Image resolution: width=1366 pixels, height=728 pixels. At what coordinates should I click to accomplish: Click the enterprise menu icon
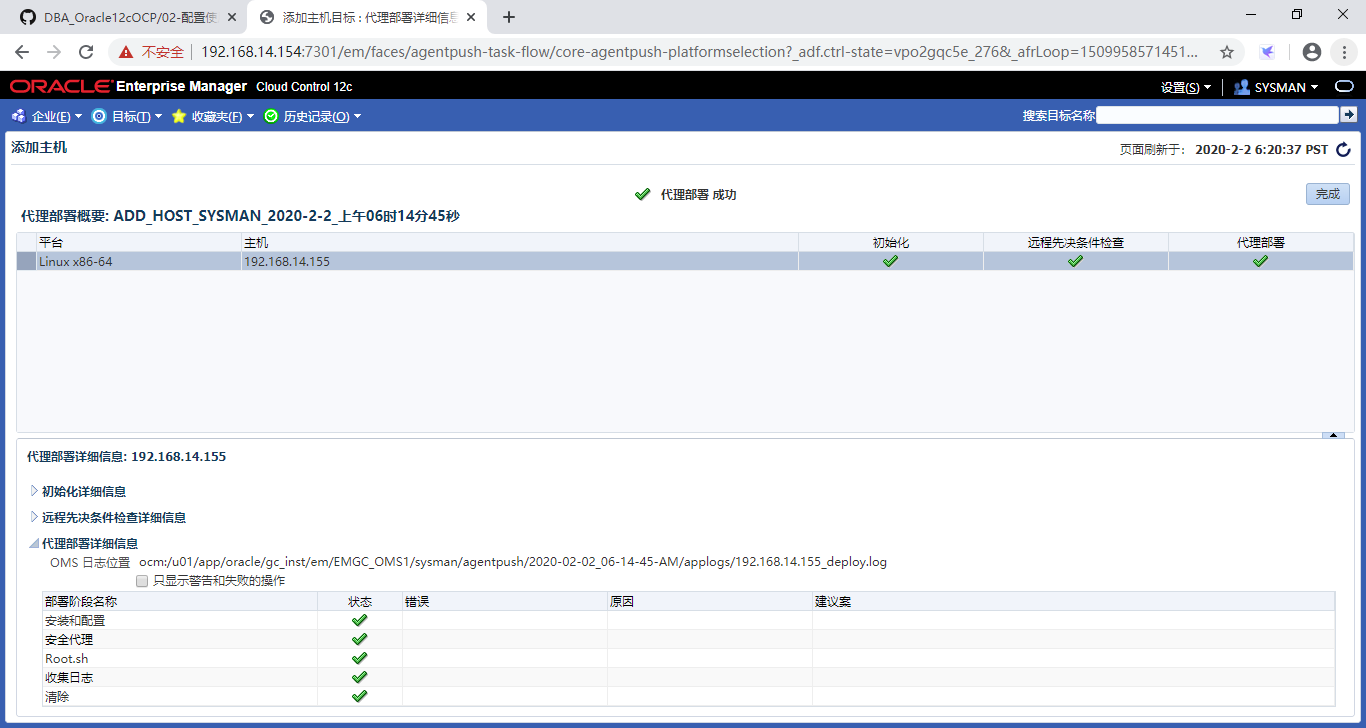pyautogui.click(x=18, y=116)
